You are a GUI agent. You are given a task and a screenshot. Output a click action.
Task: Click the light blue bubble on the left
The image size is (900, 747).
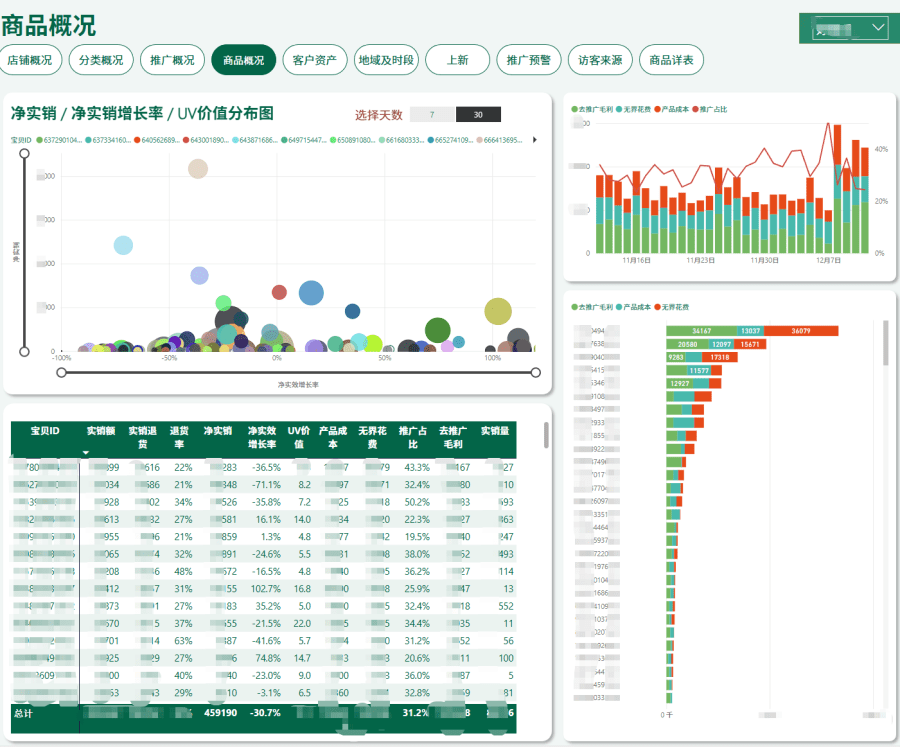(123, 245)
